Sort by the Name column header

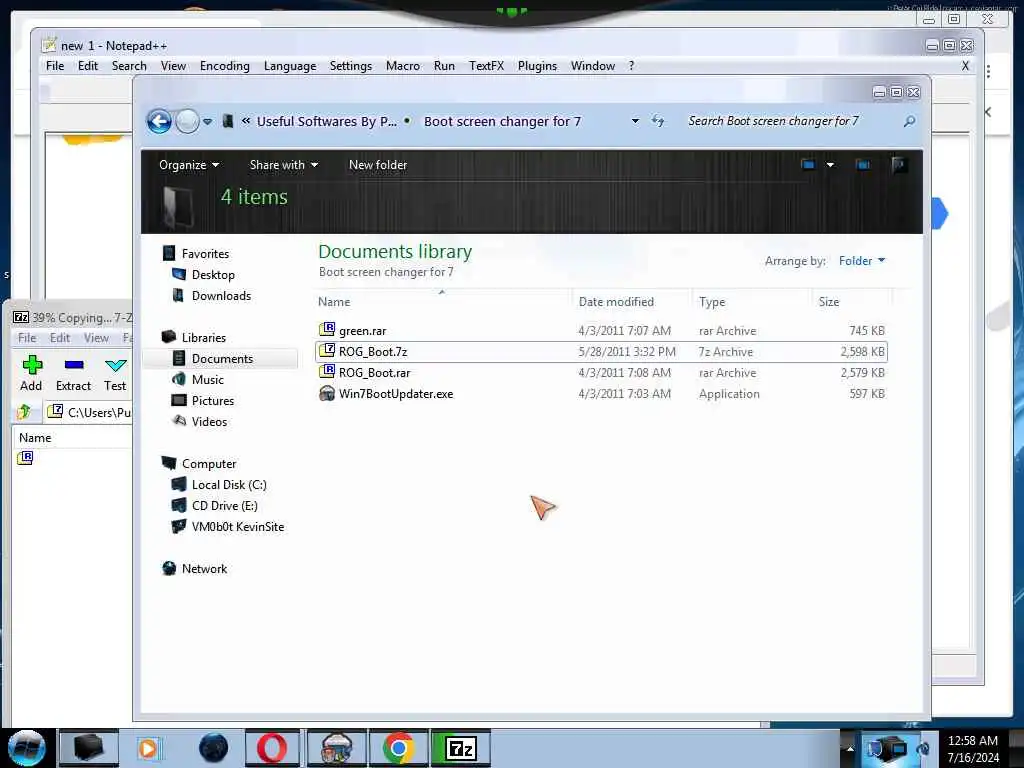point(334,302)
